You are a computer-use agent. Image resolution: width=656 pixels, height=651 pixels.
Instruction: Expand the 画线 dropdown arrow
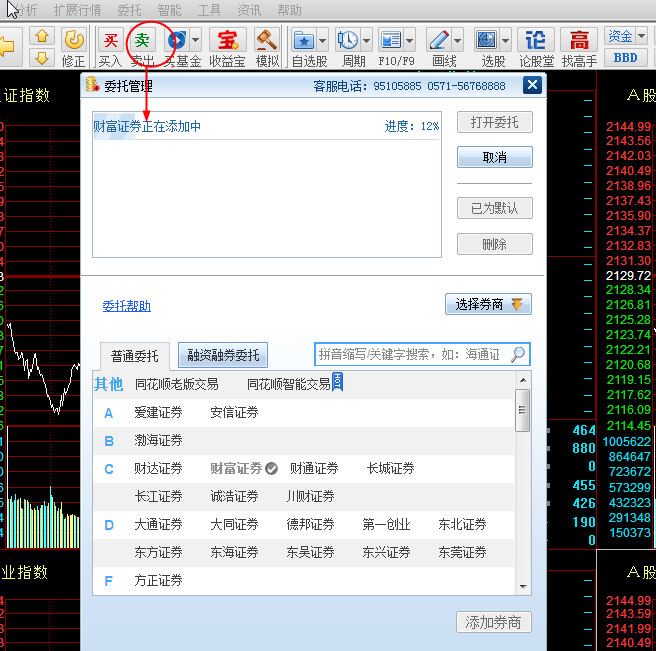pyautogui.click(x=458, y=41)
